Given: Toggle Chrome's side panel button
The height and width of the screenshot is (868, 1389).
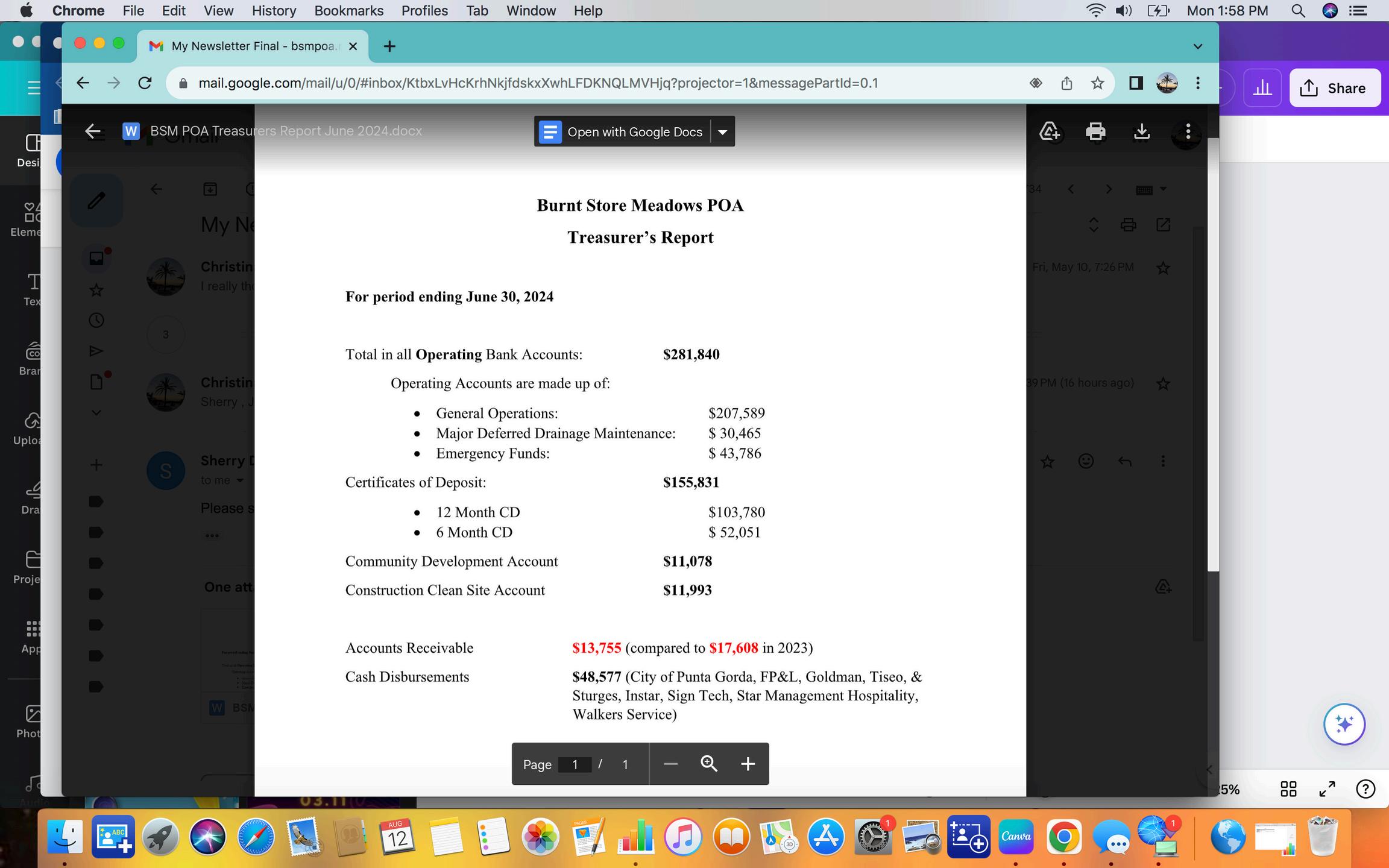Looking at the screenshot, I should point(1136,83).
